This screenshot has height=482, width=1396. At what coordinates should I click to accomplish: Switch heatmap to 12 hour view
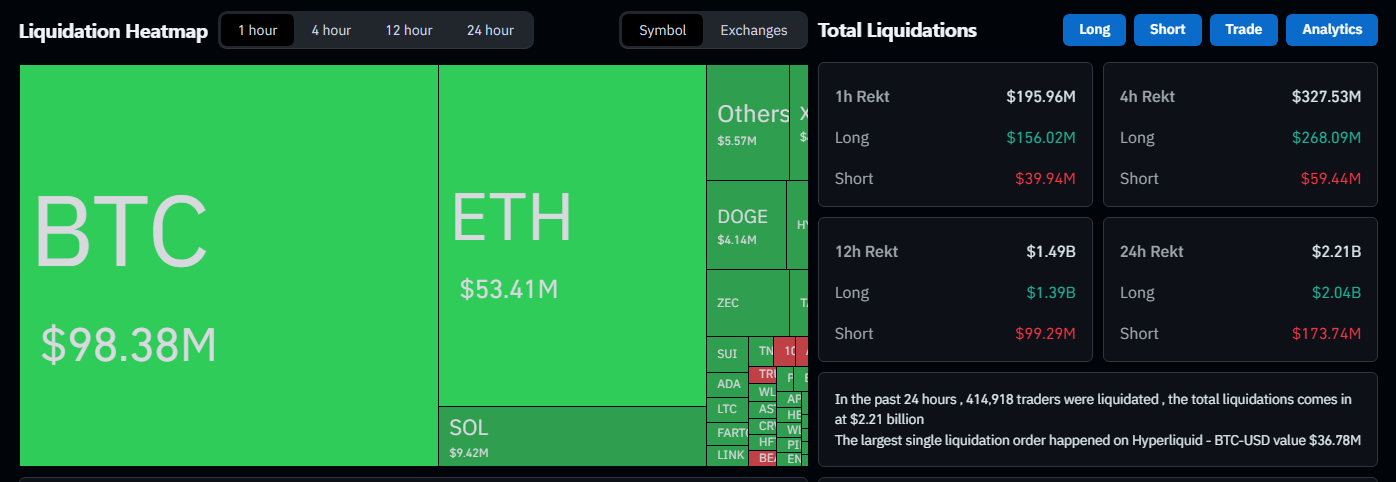pos(409,30)
